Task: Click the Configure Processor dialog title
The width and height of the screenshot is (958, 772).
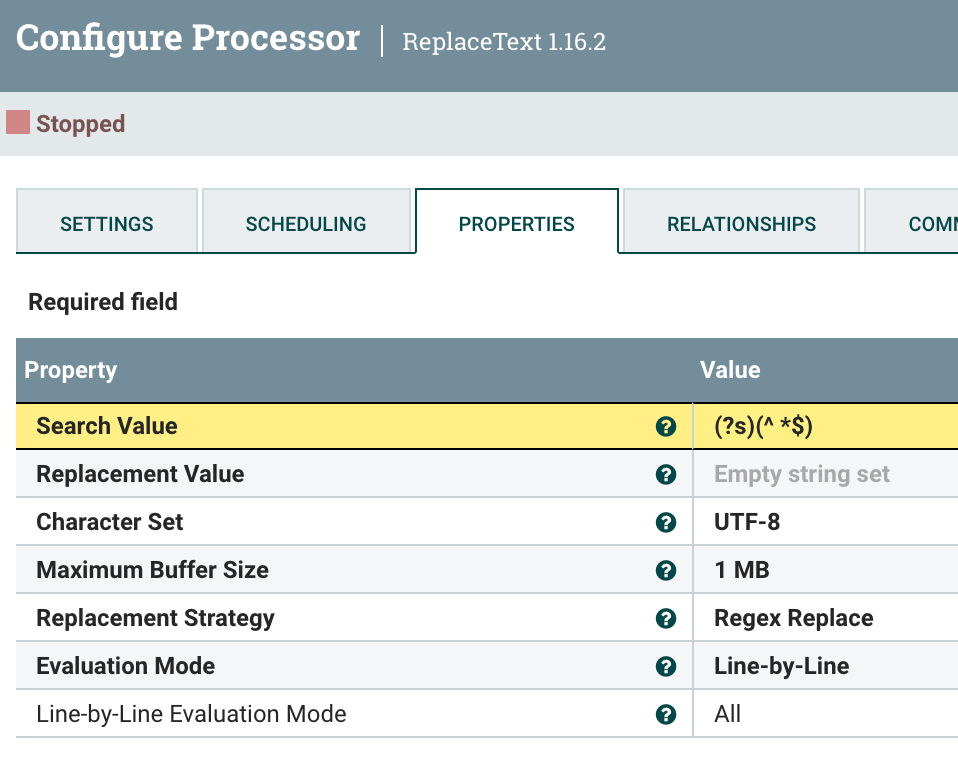Action: (188, 38)
